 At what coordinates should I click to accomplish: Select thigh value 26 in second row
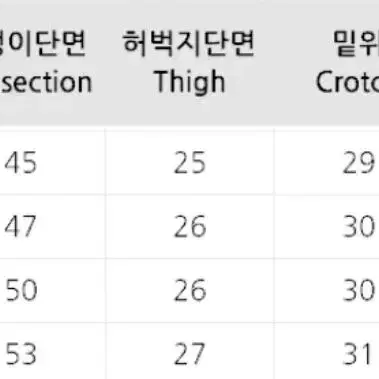(x=190, y=226)
